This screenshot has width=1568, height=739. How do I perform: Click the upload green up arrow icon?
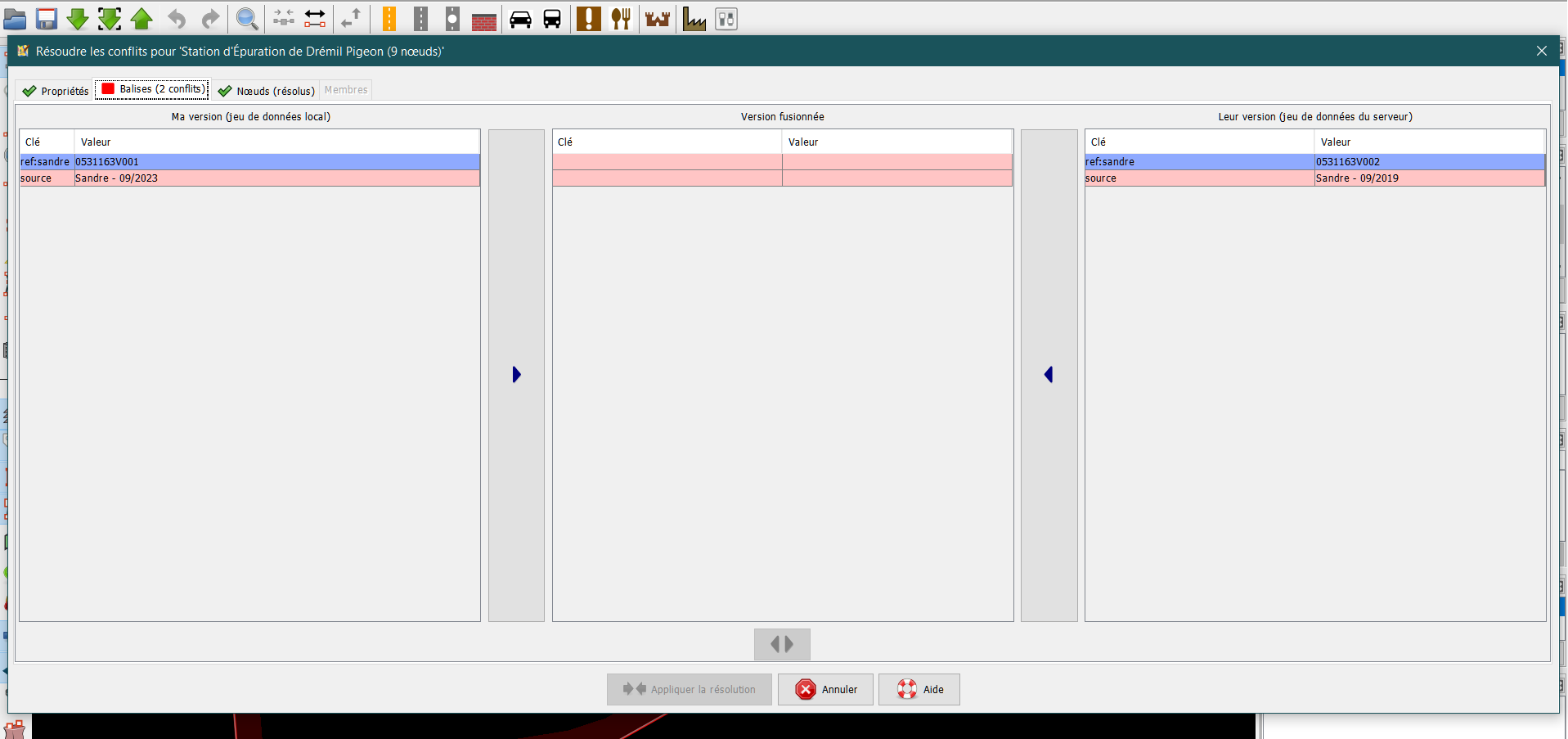pyautogui.click(x=142, y=19)
